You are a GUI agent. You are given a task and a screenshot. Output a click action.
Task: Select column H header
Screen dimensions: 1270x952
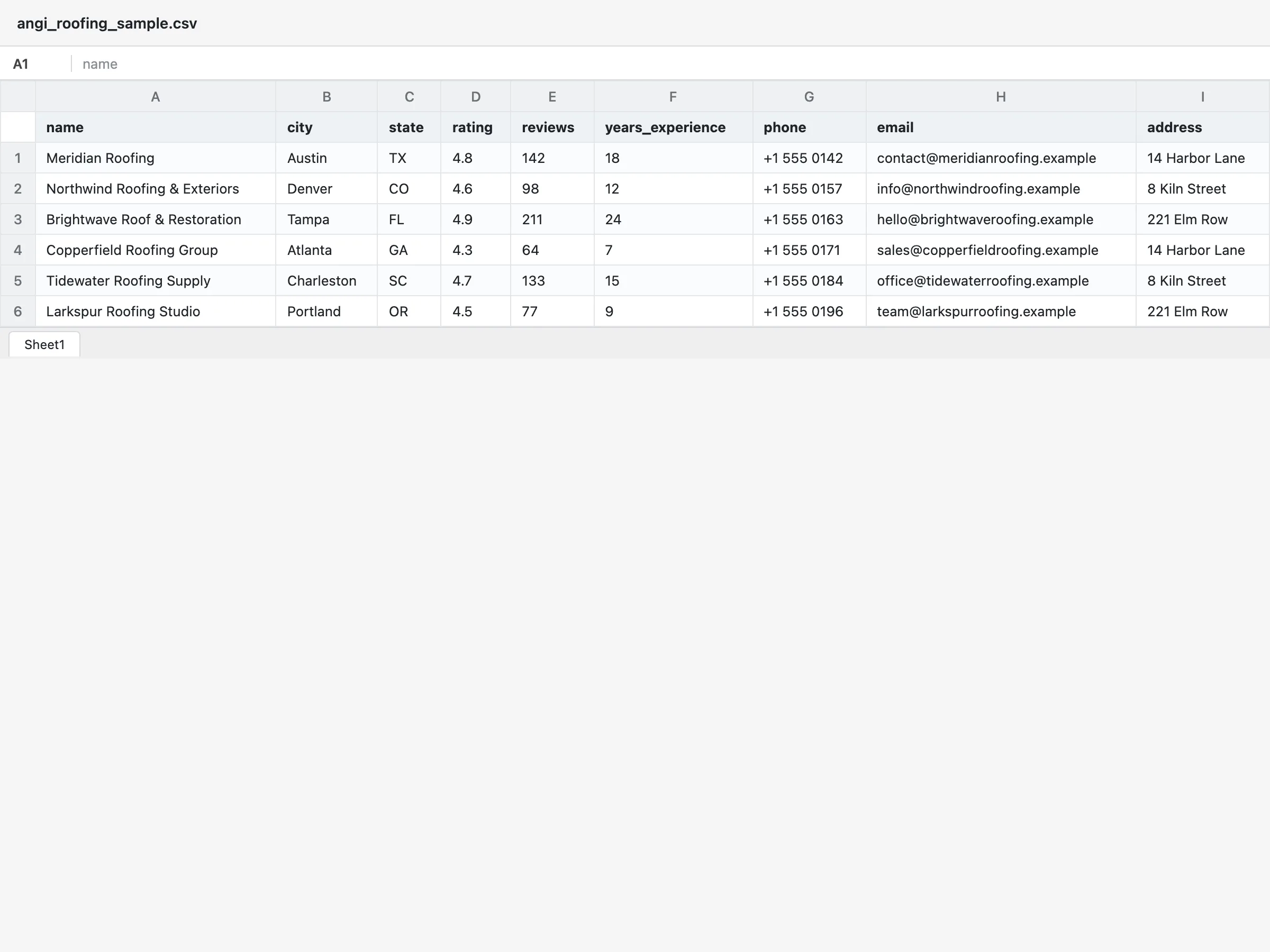click(1001, 96)
